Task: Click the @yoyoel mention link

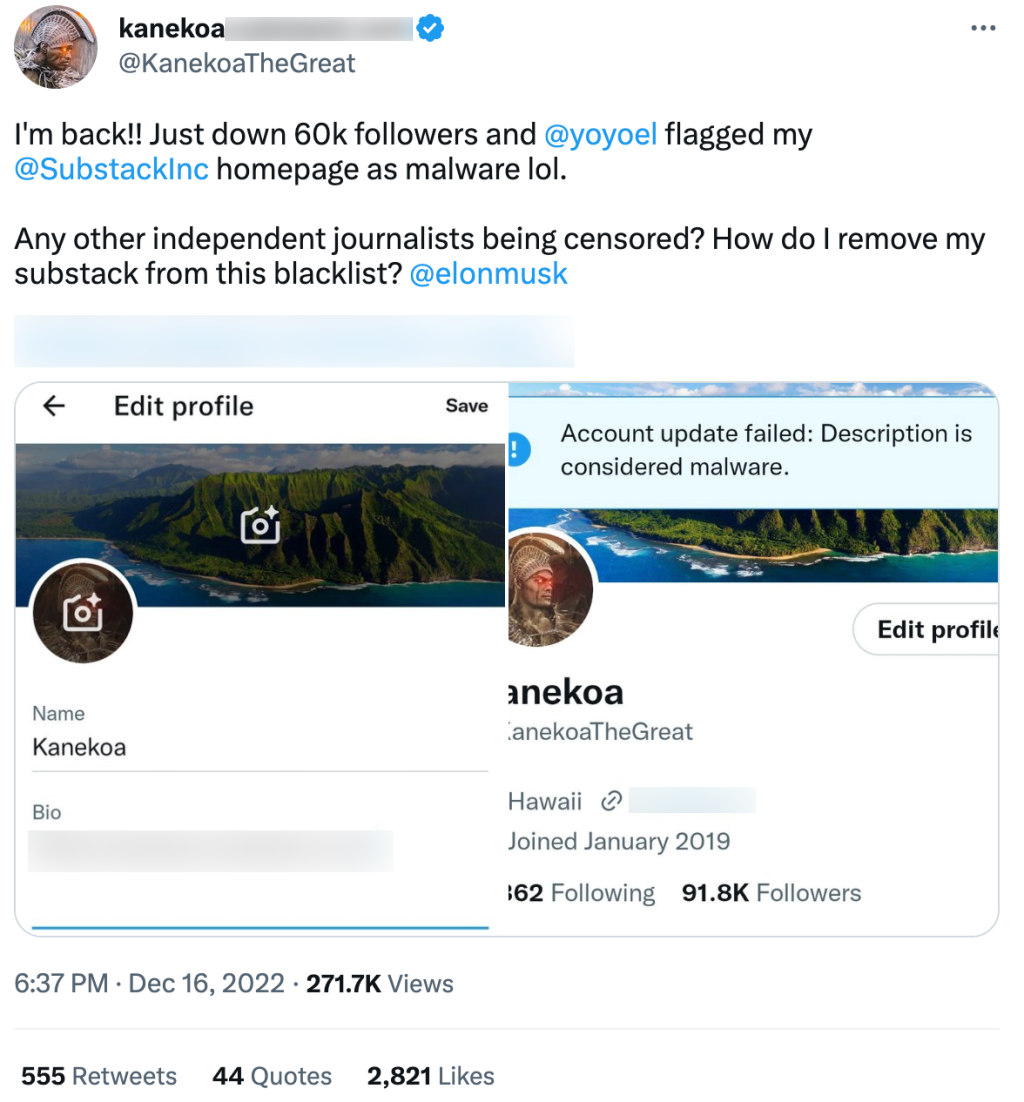Action: pyautogui.click(x=601, y=134)
